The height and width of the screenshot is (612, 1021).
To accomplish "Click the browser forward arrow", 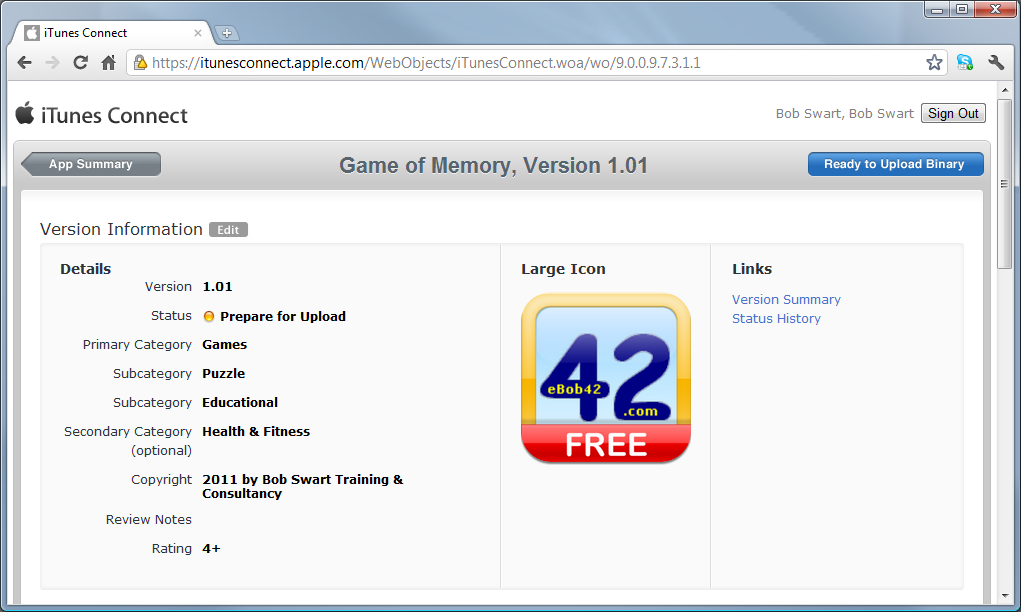I will 53,63.
